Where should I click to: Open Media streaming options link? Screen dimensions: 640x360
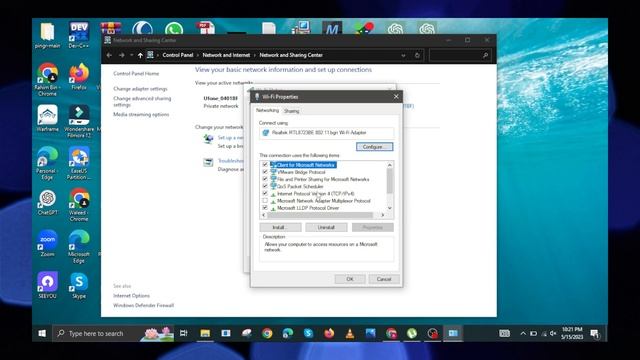pos(141,115)
